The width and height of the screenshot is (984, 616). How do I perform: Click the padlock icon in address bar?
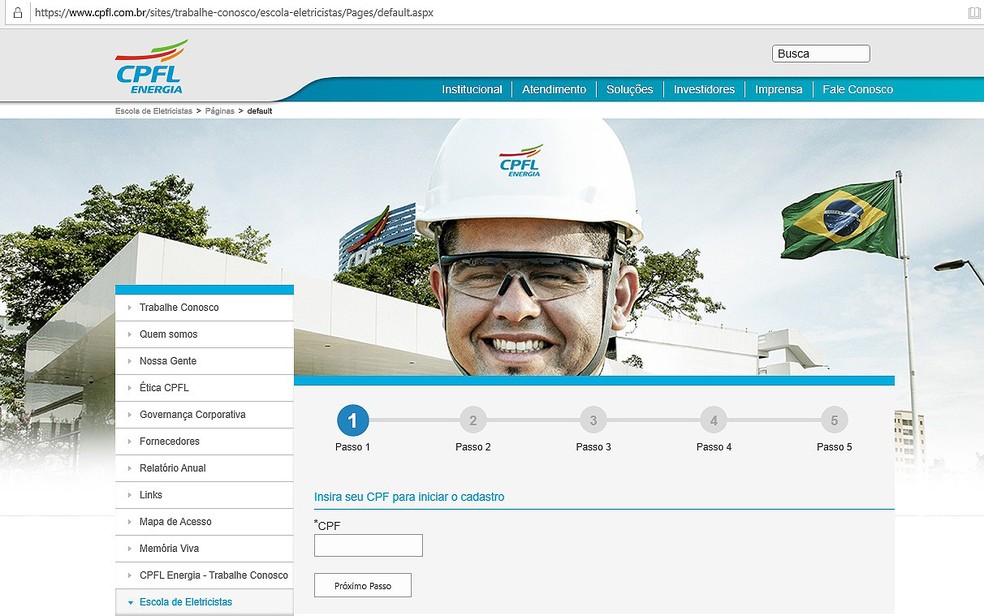pos(18,13)
